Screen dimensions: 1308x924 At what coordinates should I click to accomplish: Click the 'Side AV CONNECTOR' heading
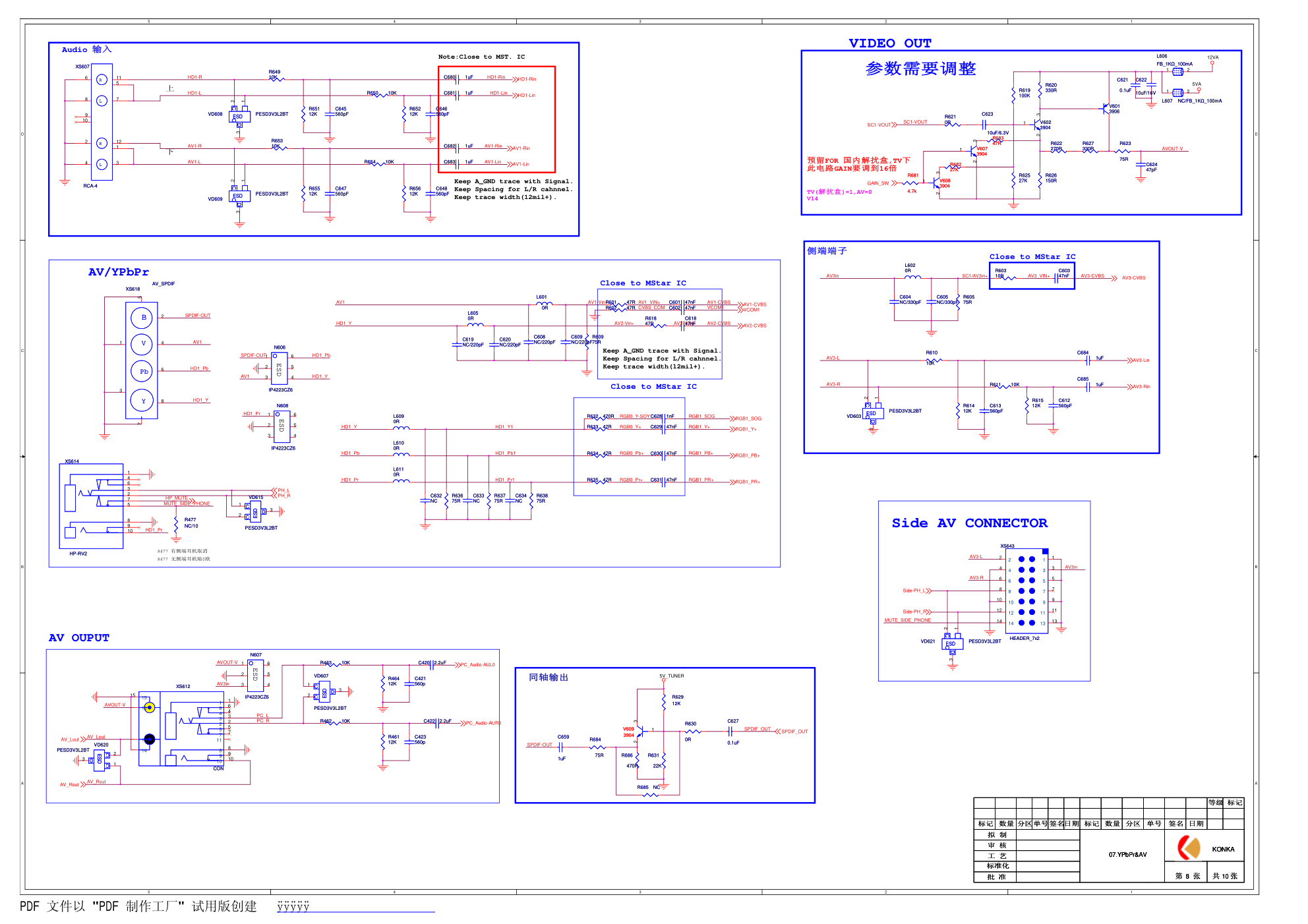pos(969,523)
